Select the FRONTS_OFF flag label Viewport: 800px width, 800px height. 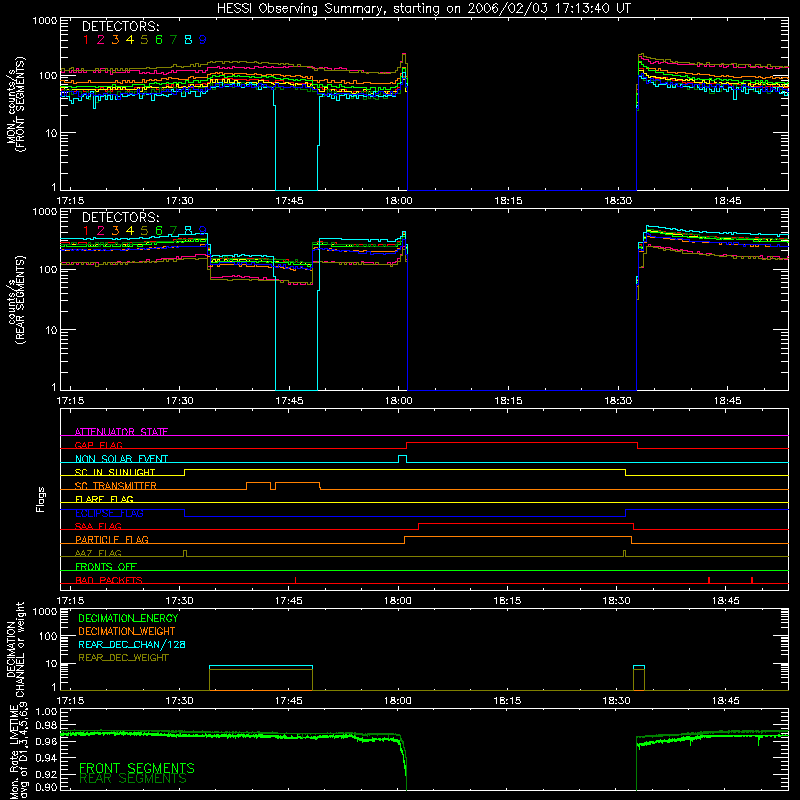tap(106, 566)
